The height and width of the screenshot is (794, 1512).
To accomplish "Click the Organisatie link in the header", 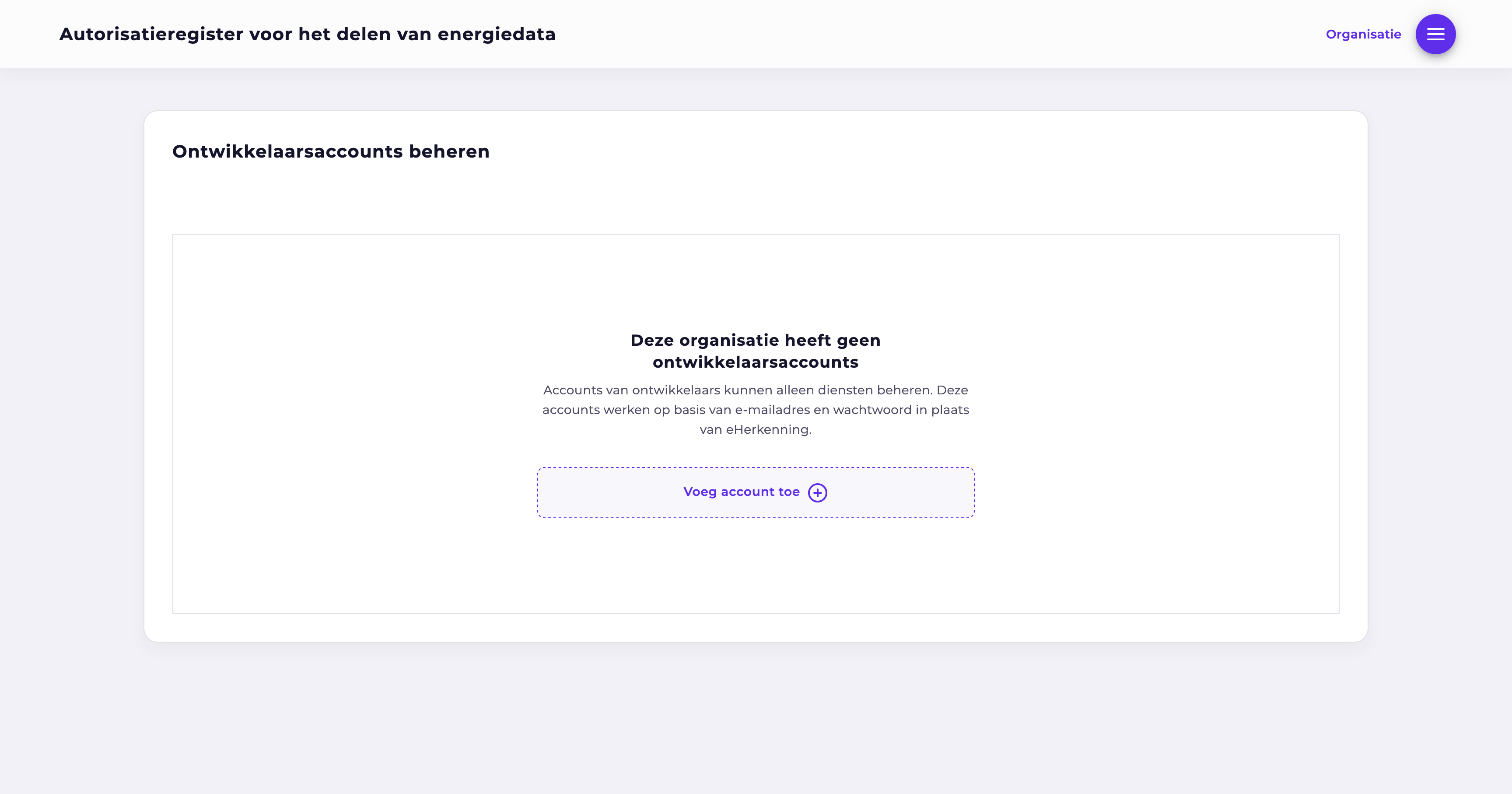I will [x=1363, y=33].
